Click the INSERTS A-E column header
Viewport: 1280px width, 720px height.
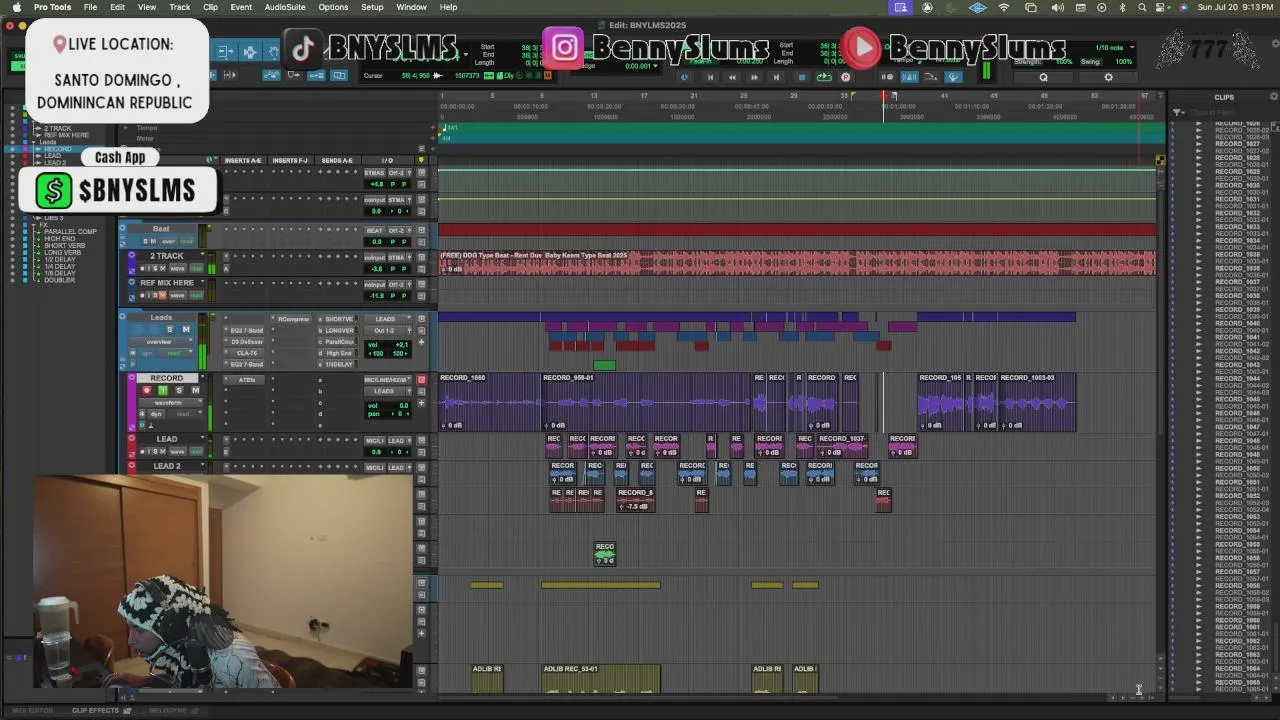coord(242,160)
